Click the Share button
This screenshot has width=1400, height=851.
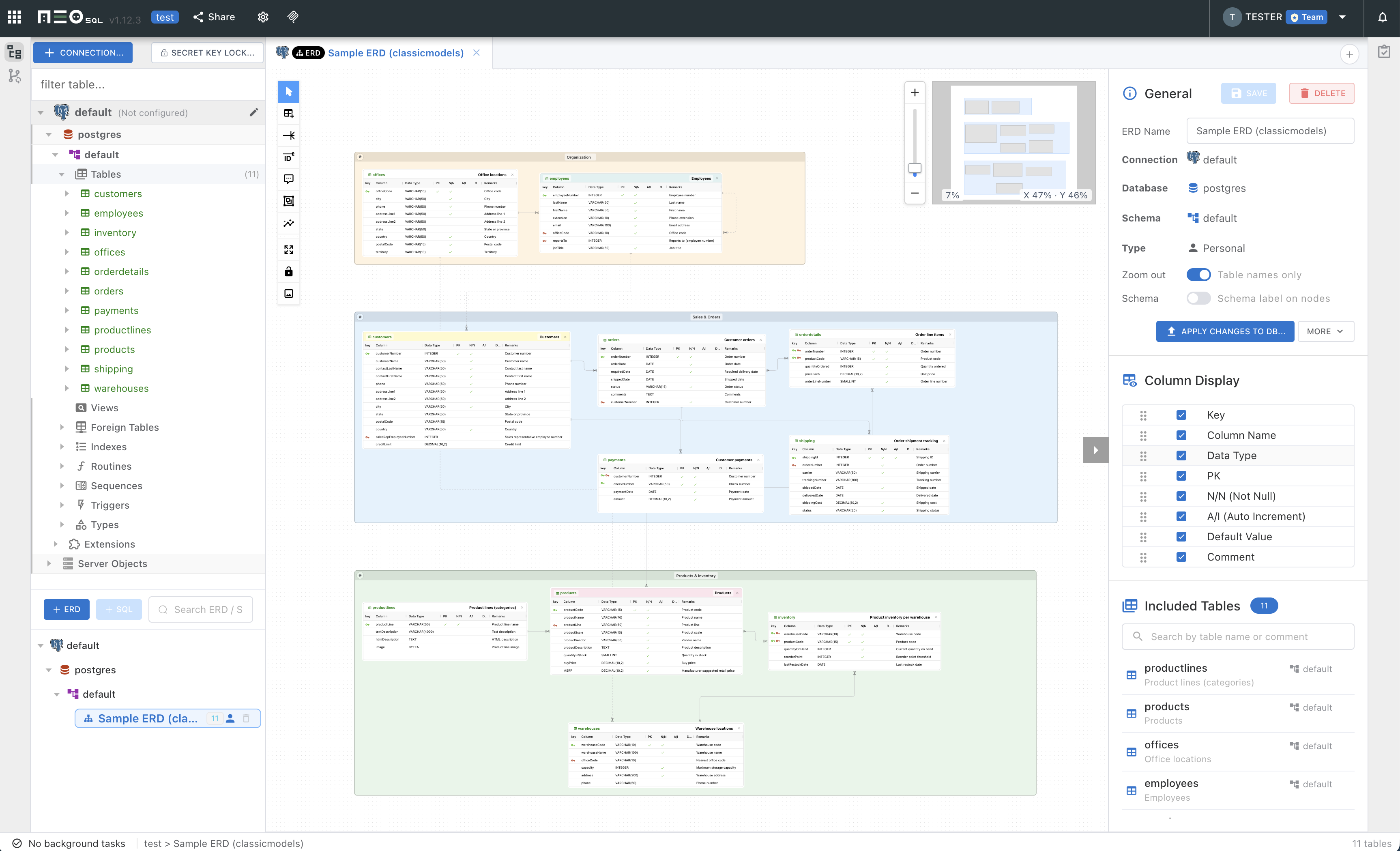pos(214,17)
